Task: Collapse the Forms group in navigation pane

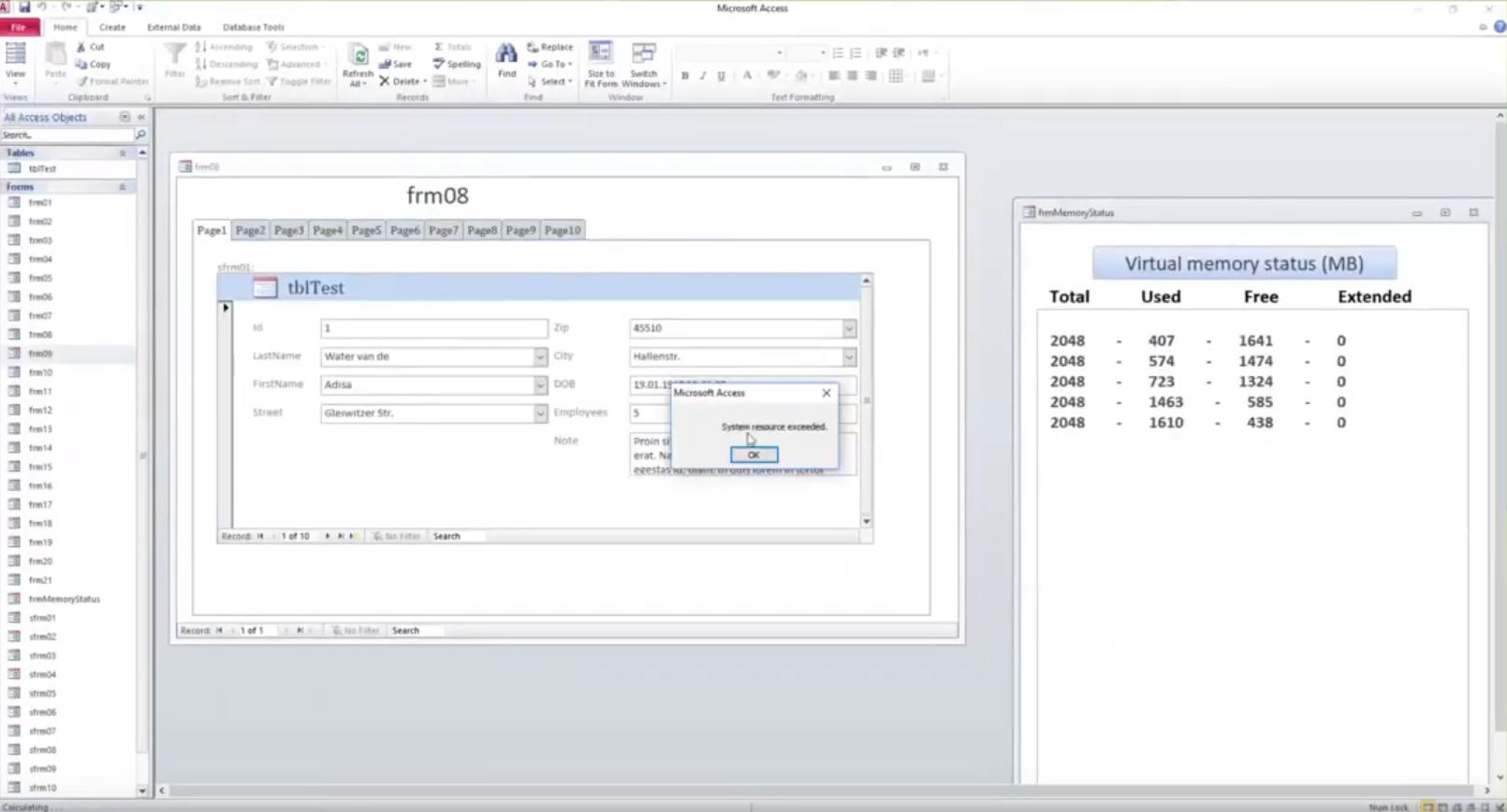Action: [x=122, y=187]
